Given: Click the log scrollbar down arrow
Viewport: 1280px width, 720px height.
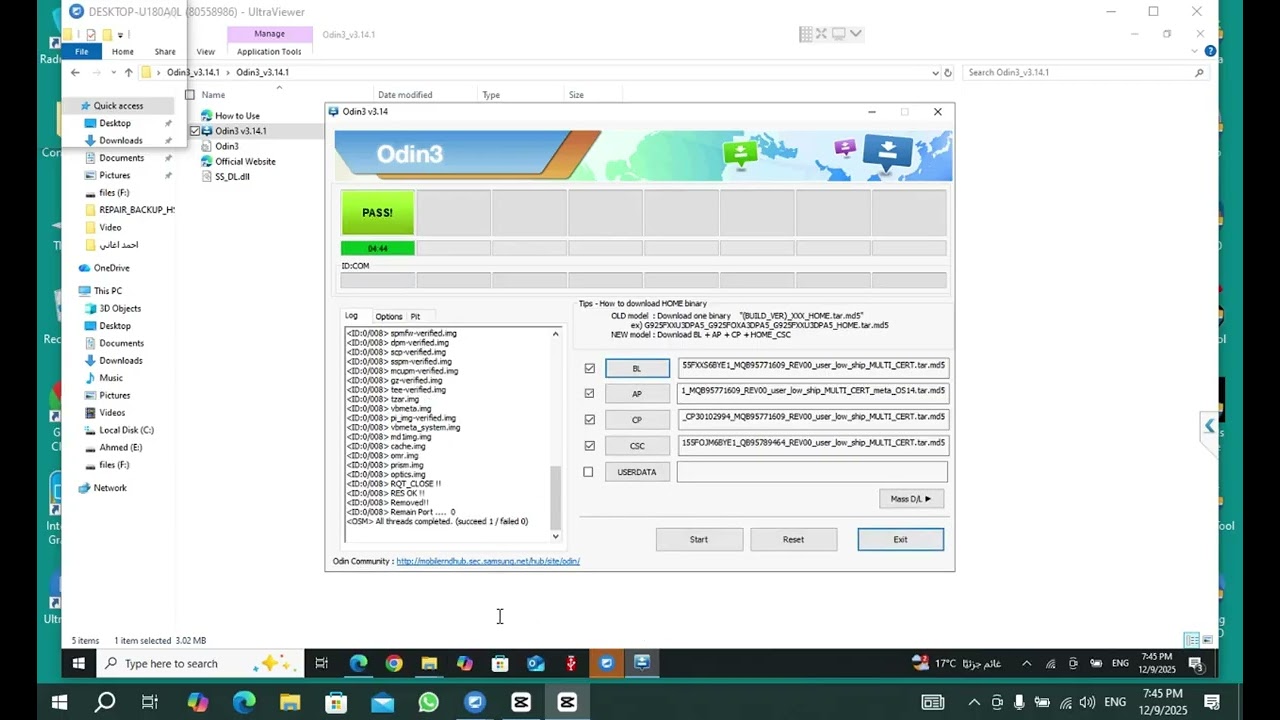Looking at the screenshot, I should [556, 537].
